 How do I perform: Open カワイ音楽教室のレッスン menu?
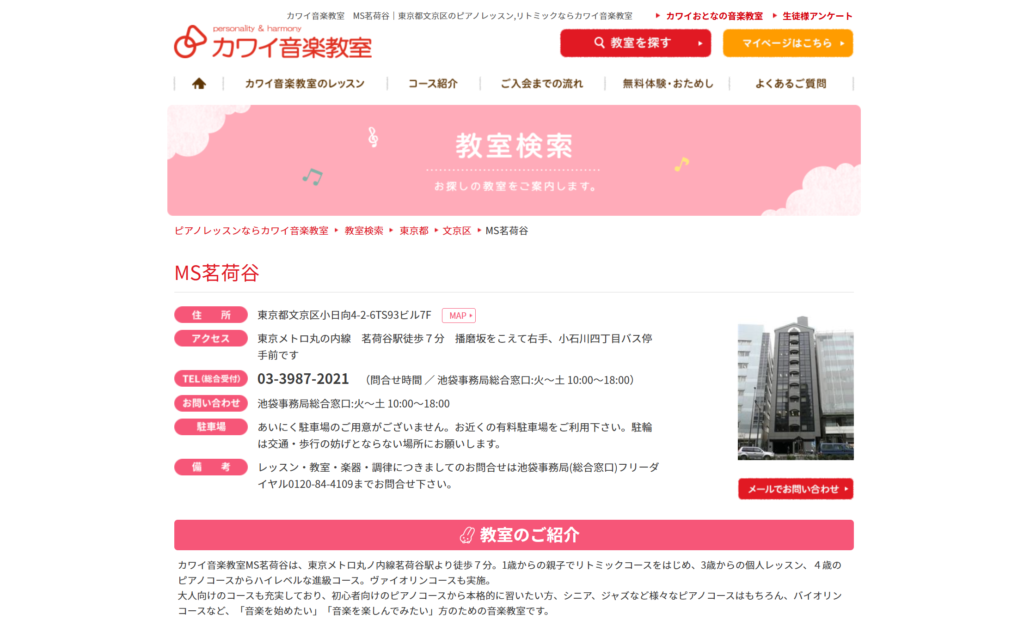coord(305,84)
